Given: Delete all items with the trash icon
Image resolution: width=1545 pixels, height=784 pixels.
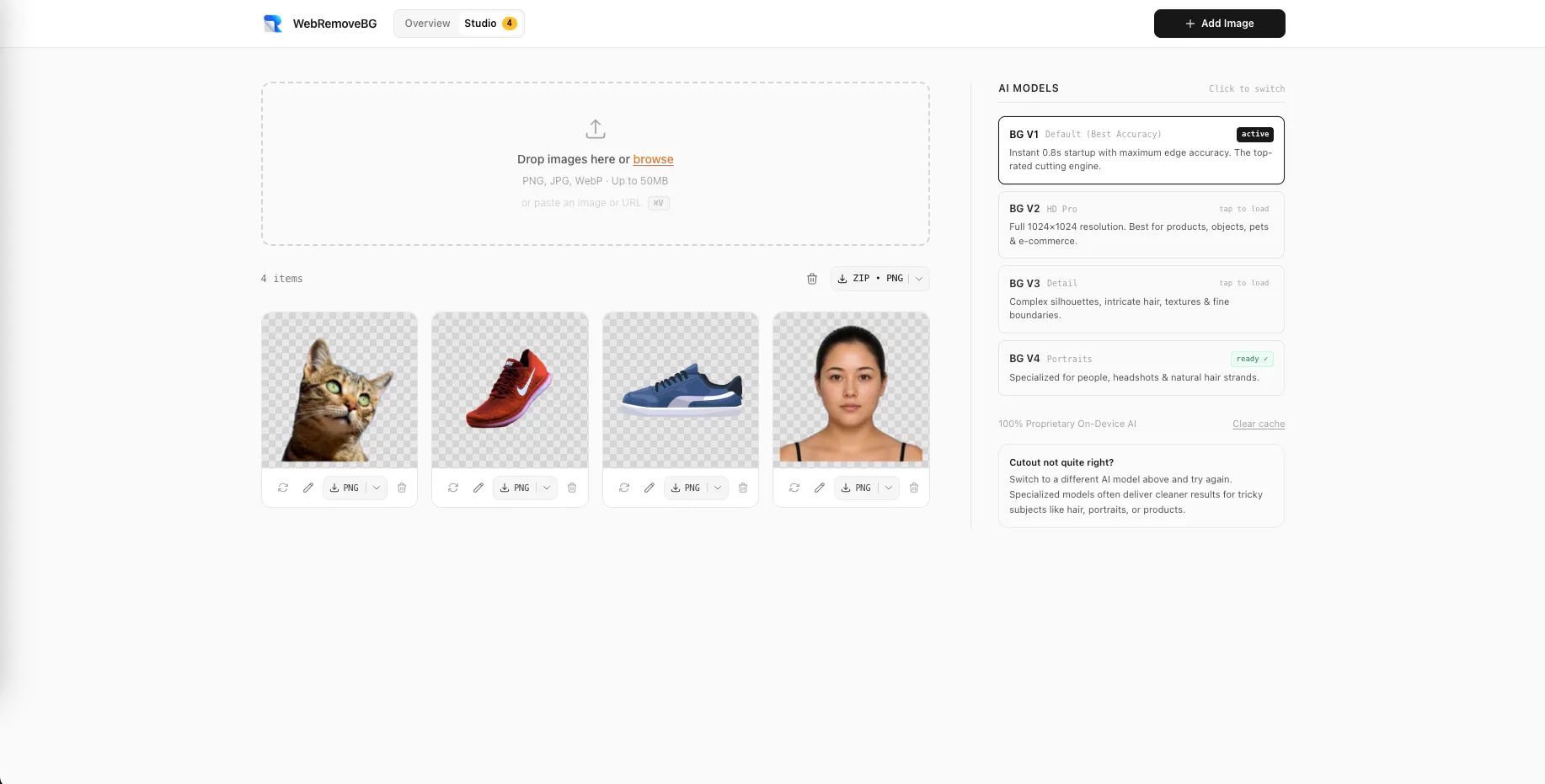Looking at the screenshot, I should pyautogui.click(x=812, y=279).
